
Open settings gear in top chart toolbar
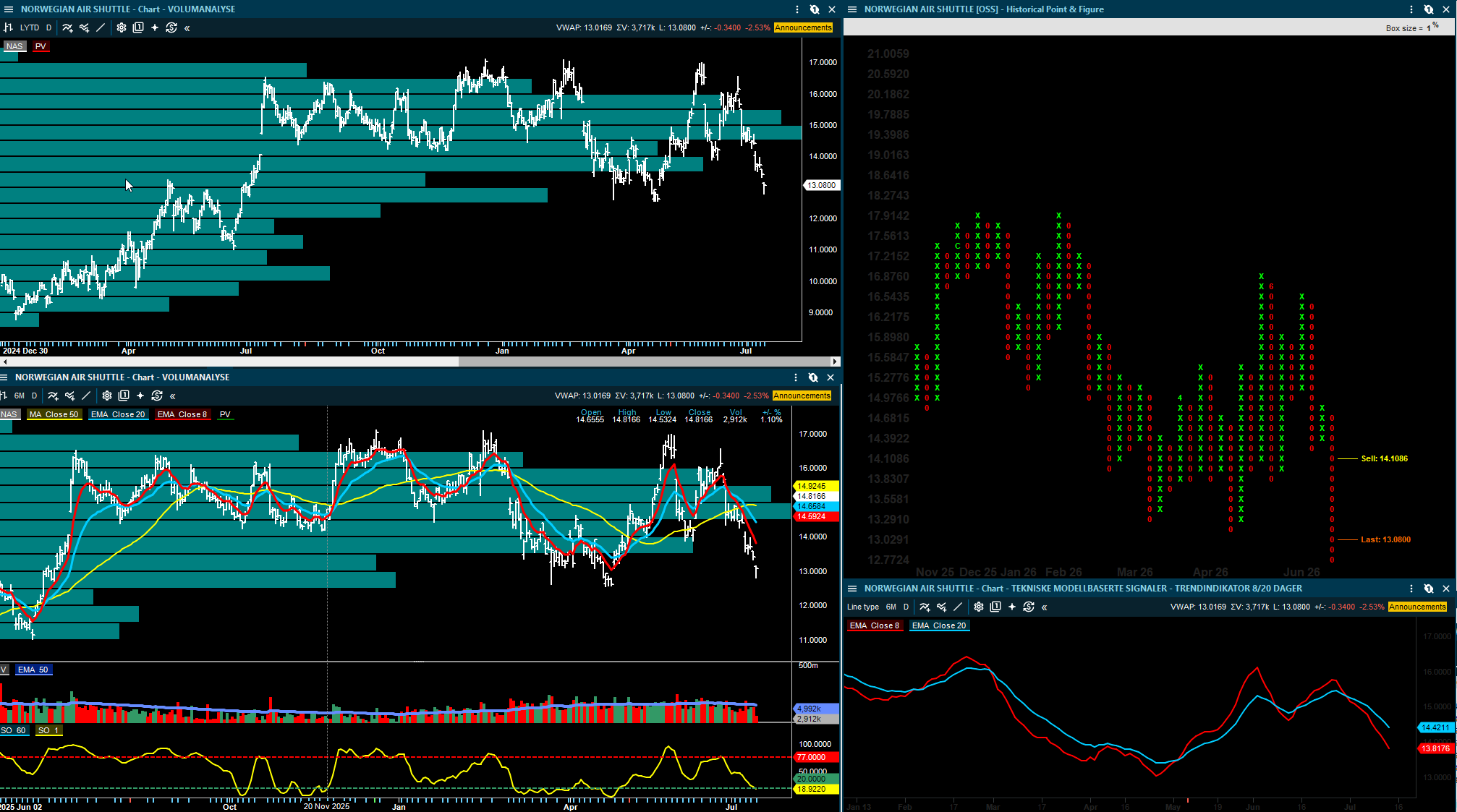pos(122,27)
